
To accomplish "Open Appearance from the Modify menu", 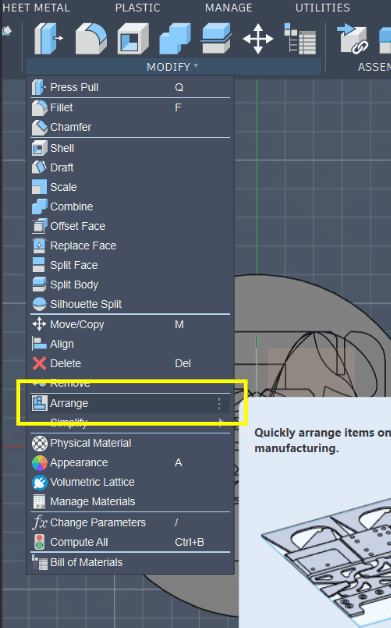I will 130,463.
